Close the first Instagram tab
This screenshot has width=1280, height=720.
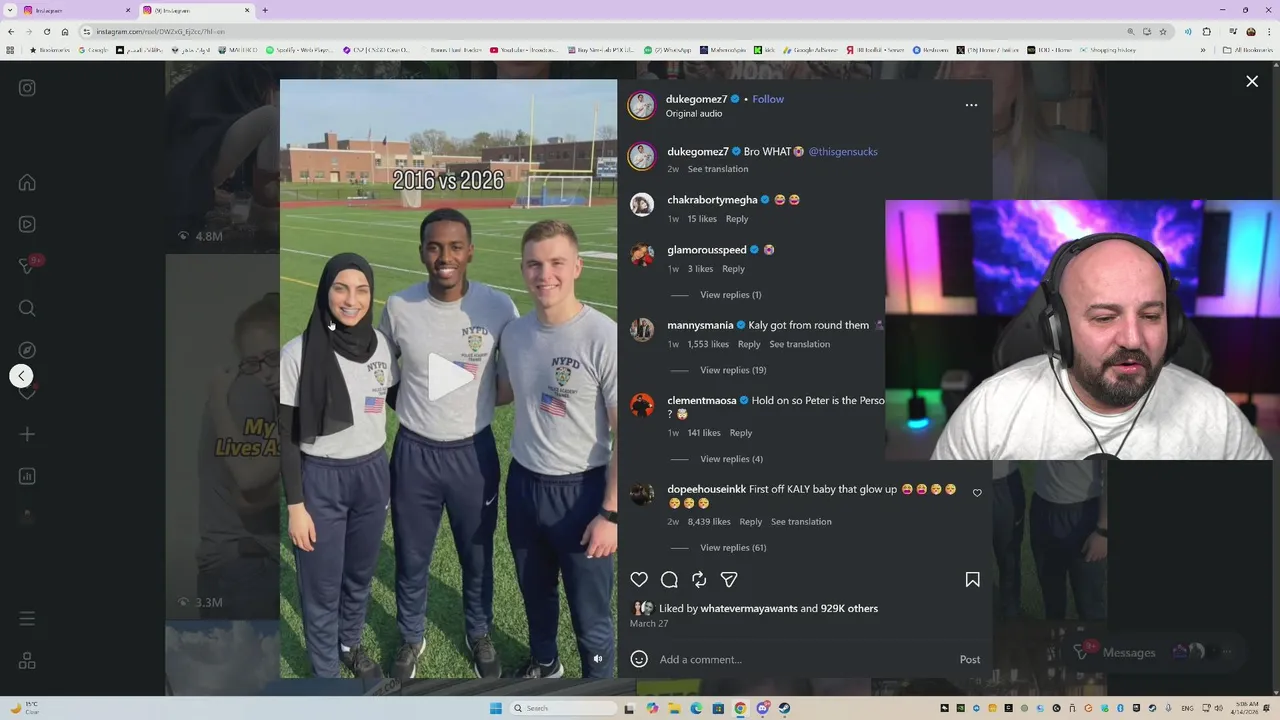[128, 10]
